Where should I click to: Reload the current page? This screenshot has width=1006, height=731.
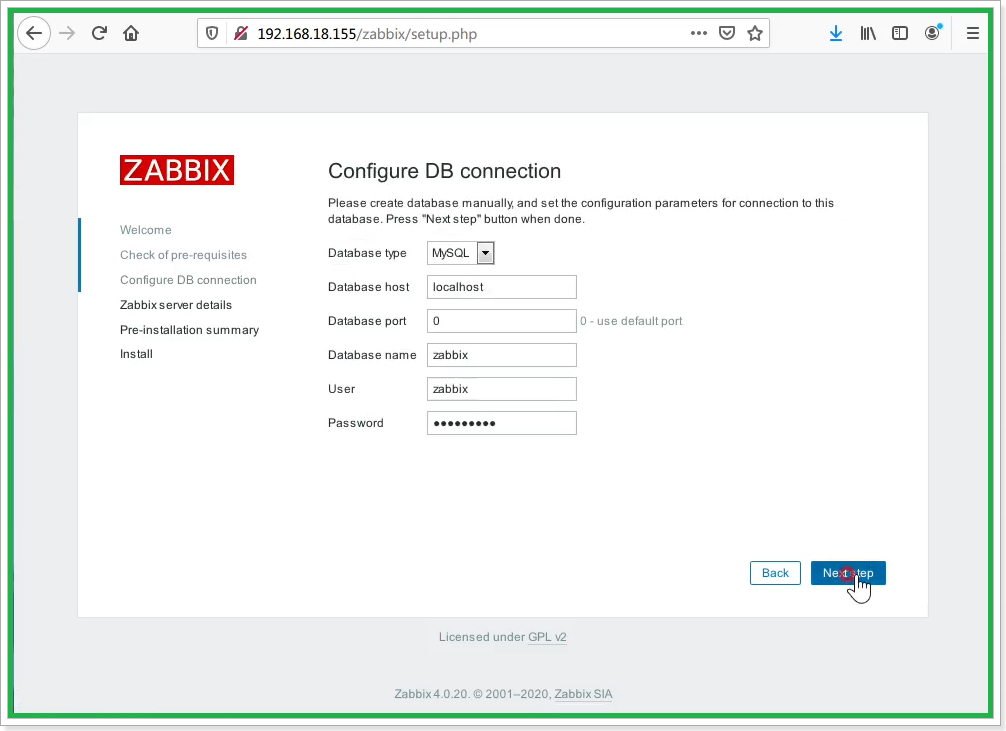pos(99,33)
